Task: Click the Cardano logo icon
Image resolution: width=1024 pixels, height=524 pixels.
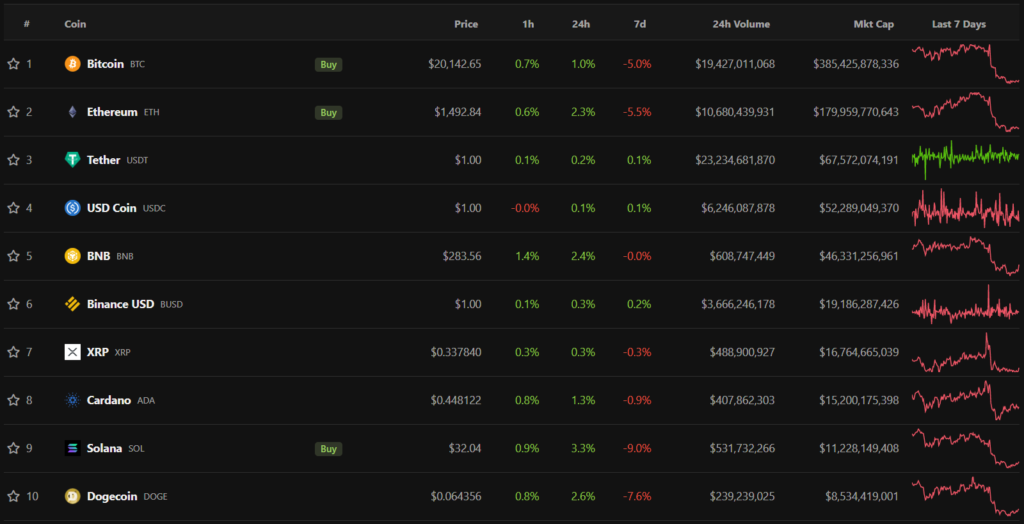Action: 72,400
